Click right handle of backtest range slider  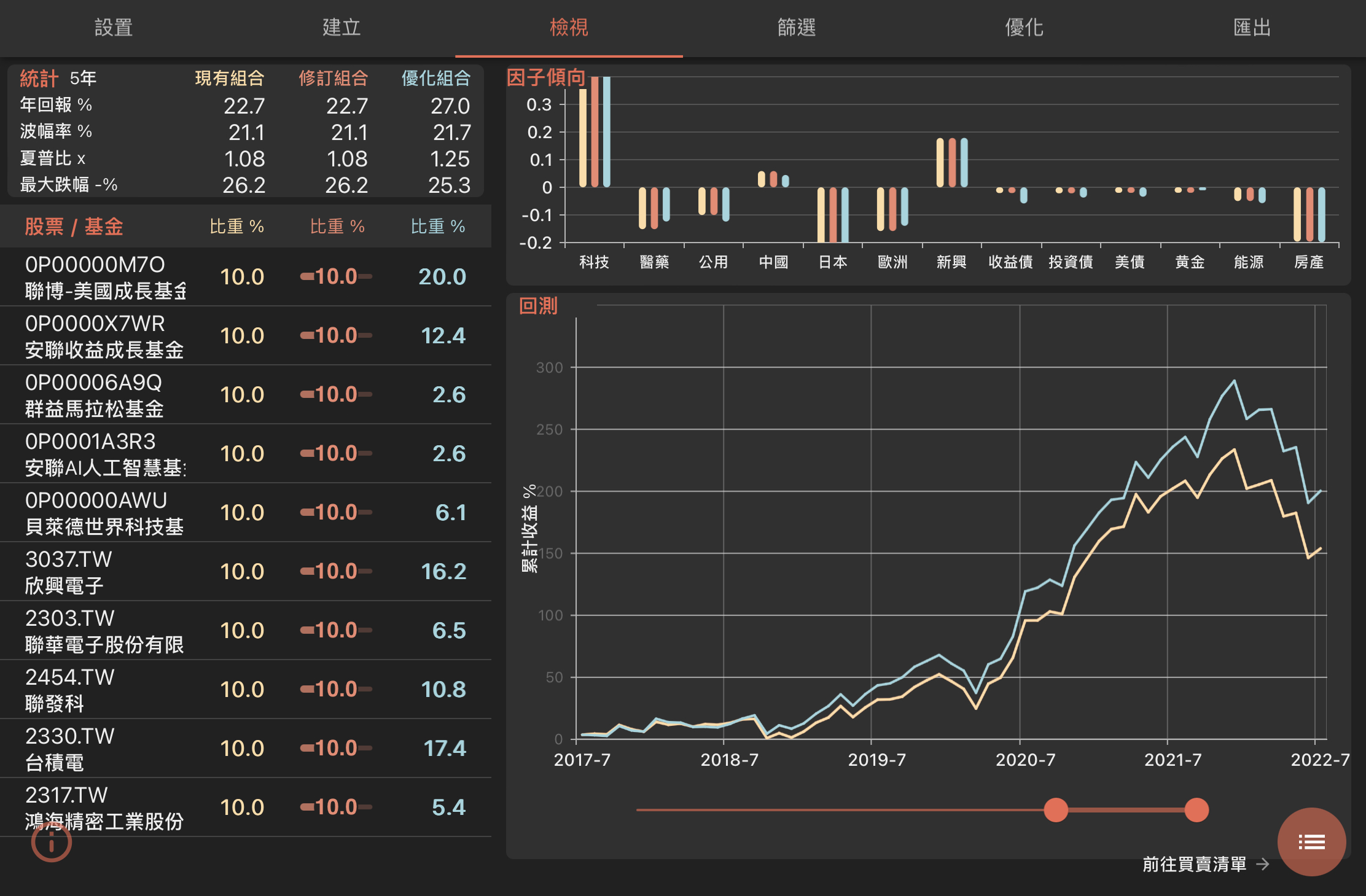point(1196,810)
